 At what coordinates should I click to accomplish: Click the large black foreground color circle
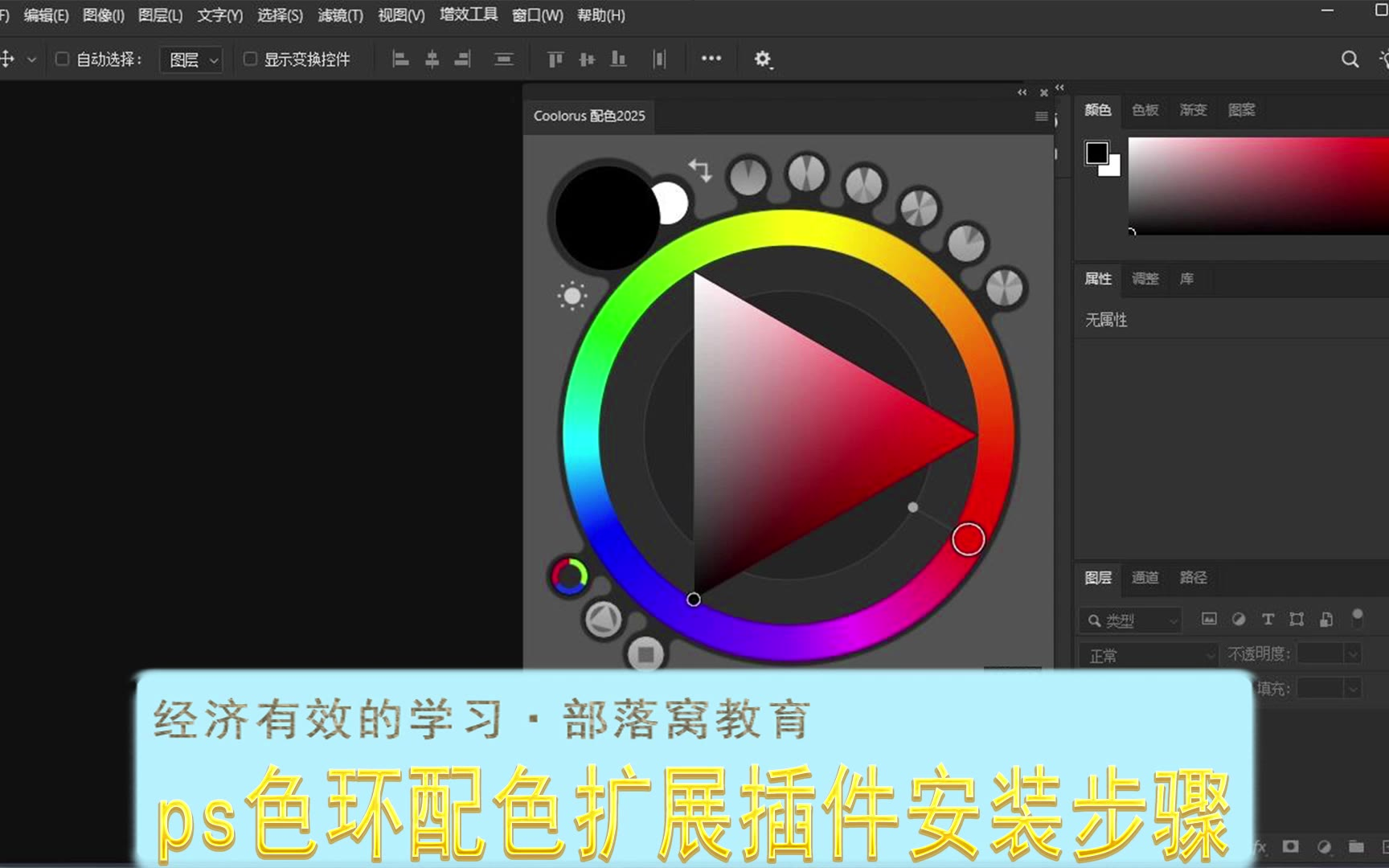pos(607,218)
